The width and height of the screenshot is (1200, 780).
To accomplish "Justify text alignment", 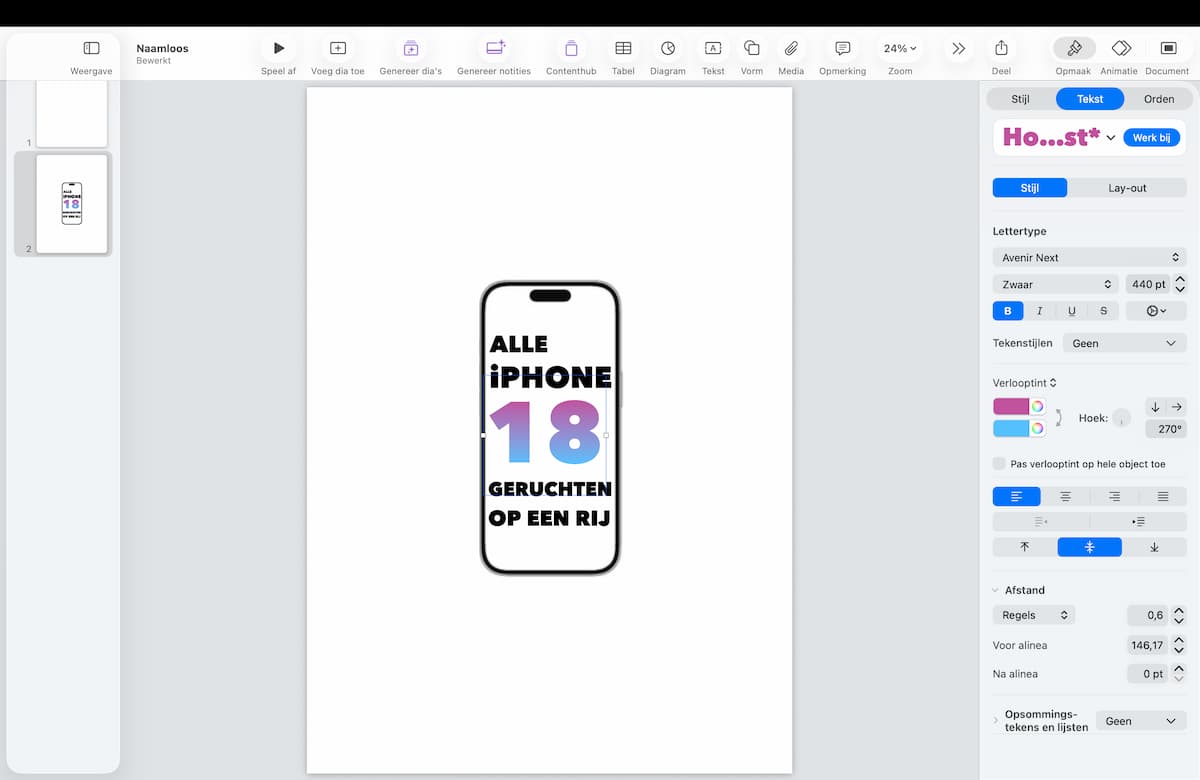I will [x=1163, y=496].
